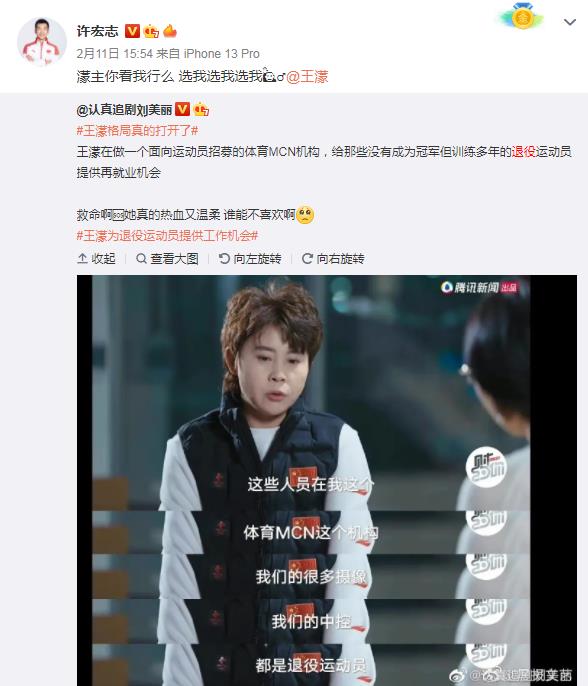Click the orange V verified badge beside 许宏志
This screenshot has height=686, width=588.
[132, 31]
